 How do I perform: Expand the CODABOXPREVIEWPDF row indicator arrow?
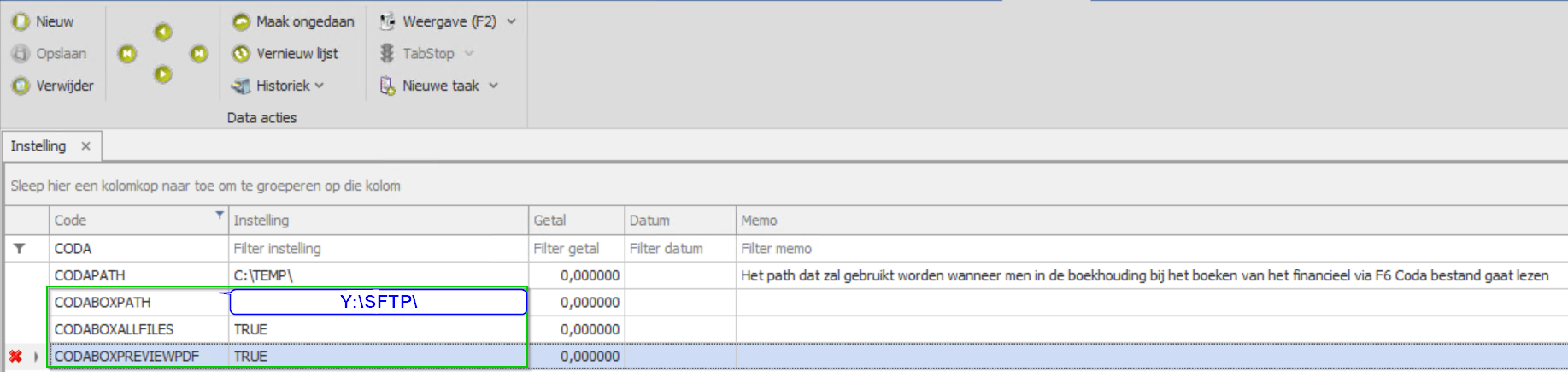36,357
